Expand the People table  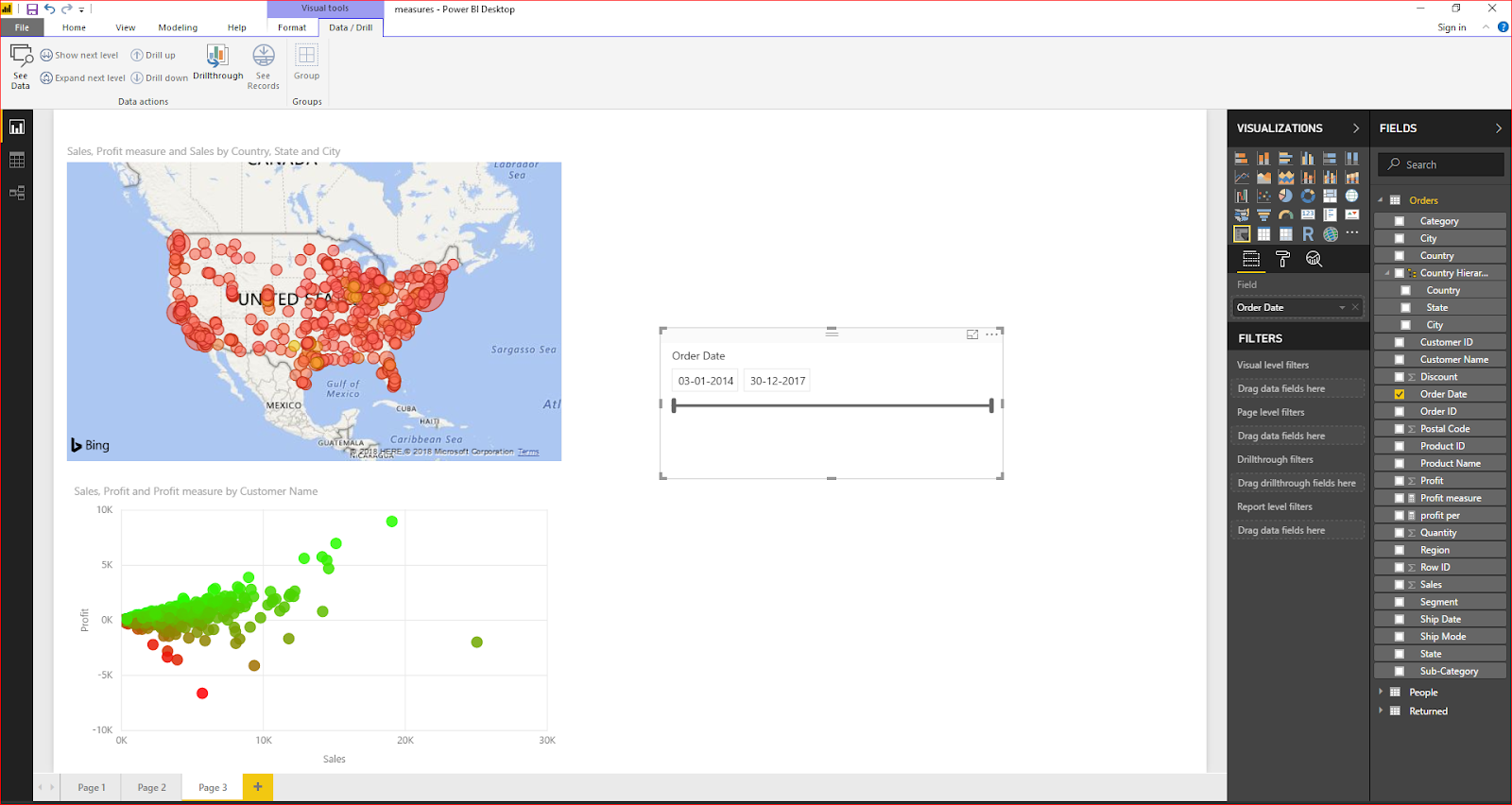(1381, 692)
